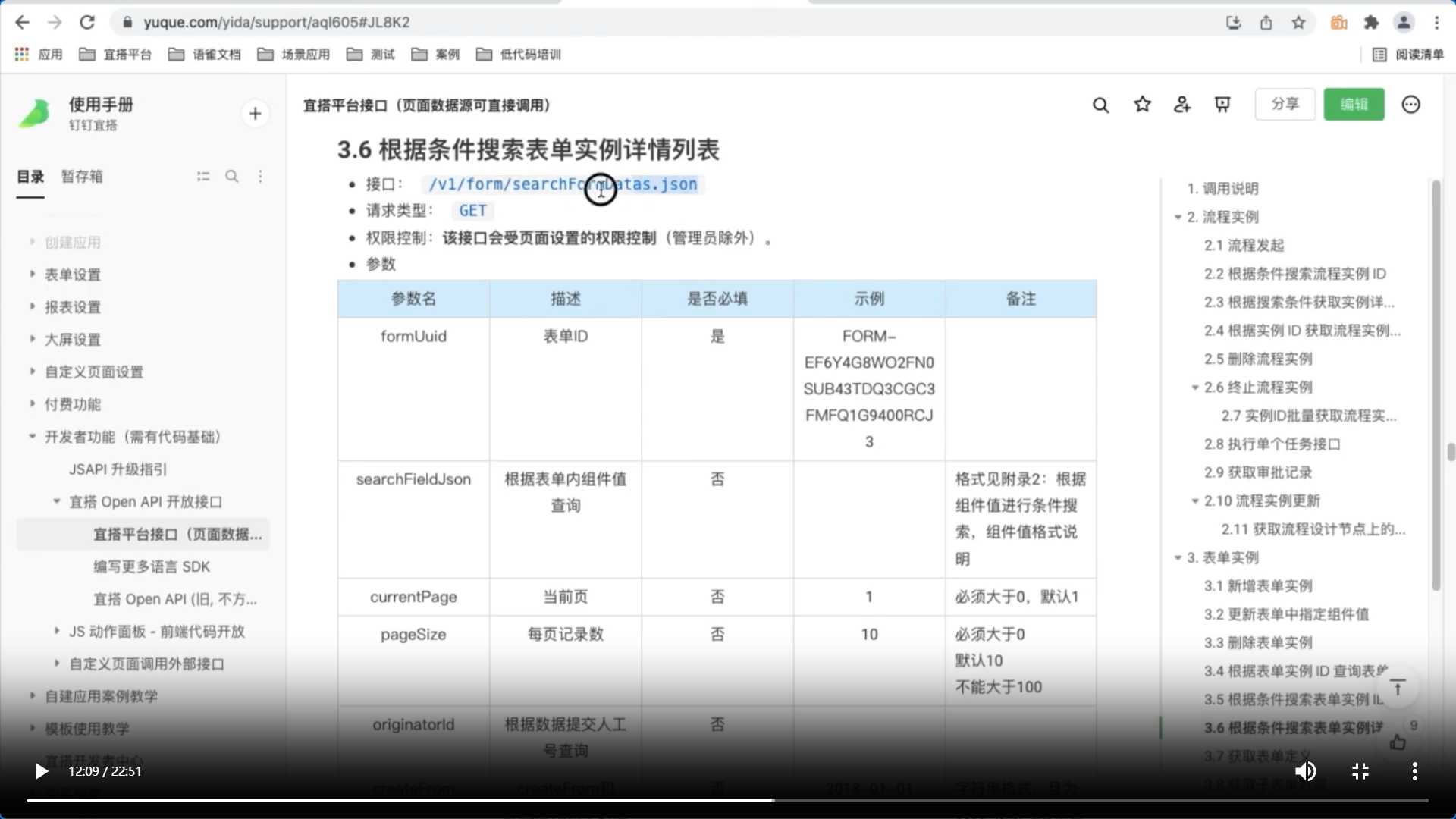Mute the video with the speaker icon
The height and width of the screenshot is (819, 1456).
[x=1305, y=771]
